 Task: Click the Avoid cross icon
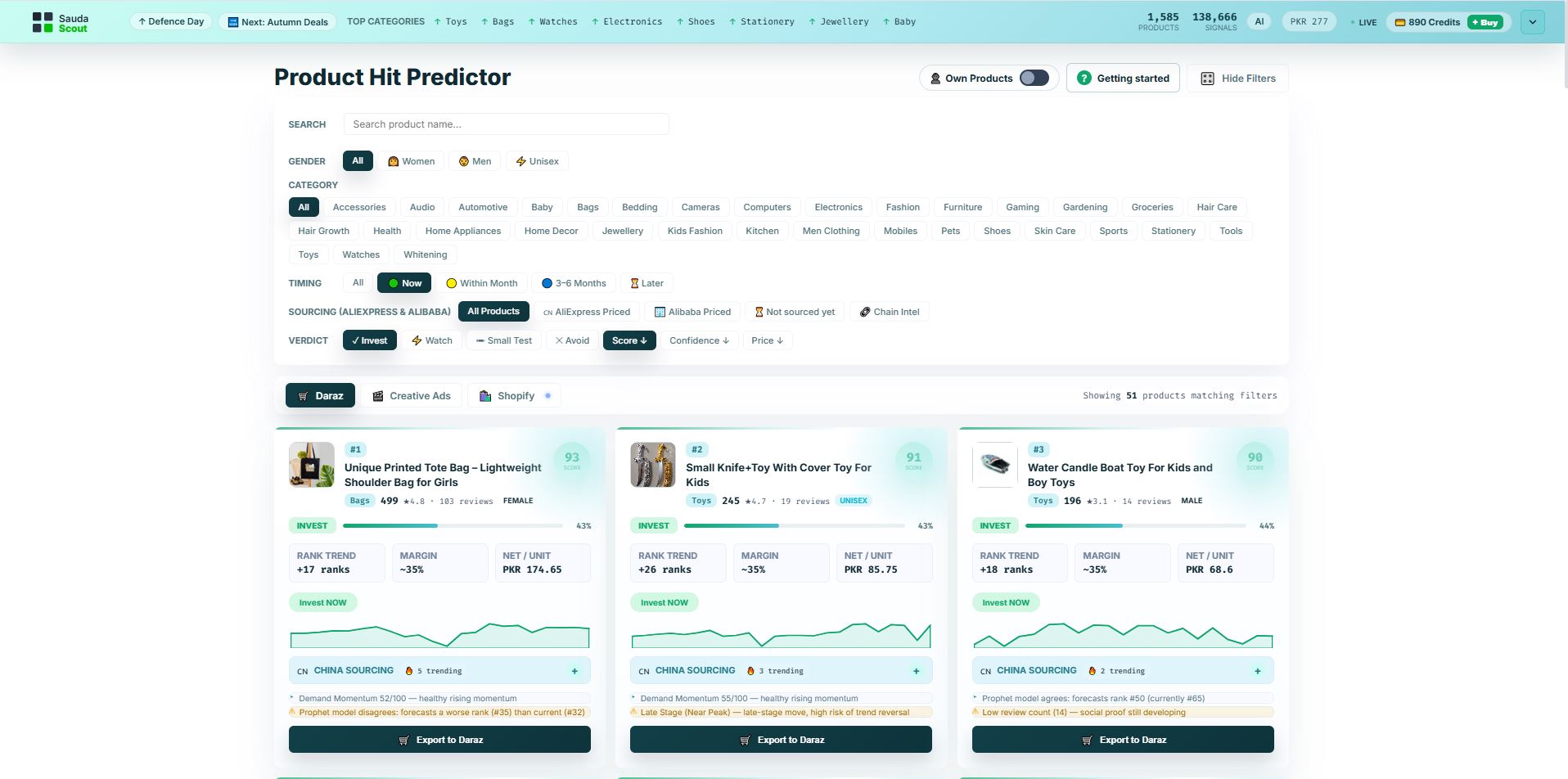coord(559,340)
